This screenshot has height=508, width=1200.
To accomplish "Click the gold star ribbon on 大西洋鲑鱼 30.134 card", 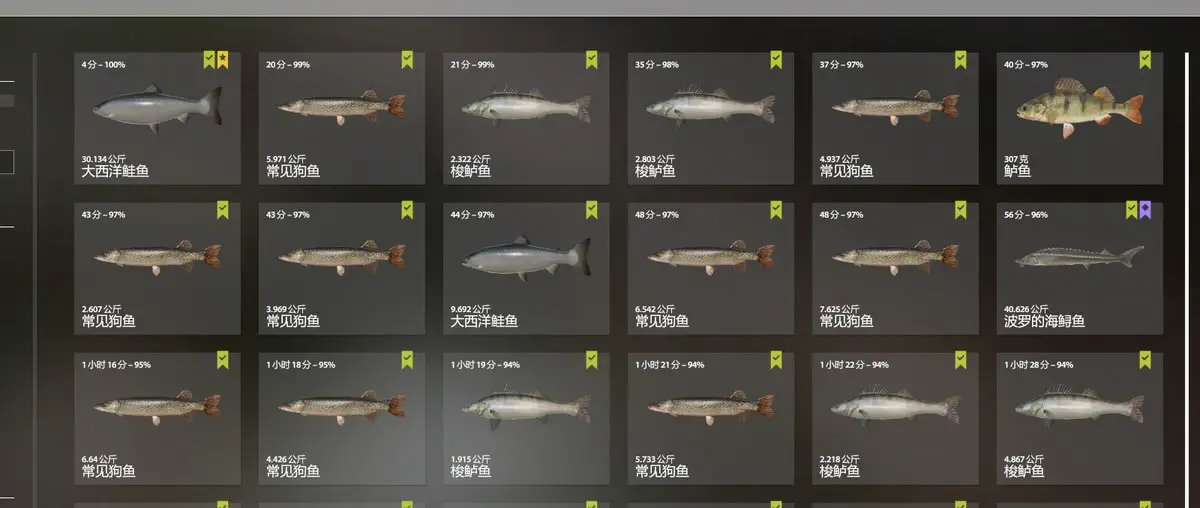I will click(x=223, y=60).
